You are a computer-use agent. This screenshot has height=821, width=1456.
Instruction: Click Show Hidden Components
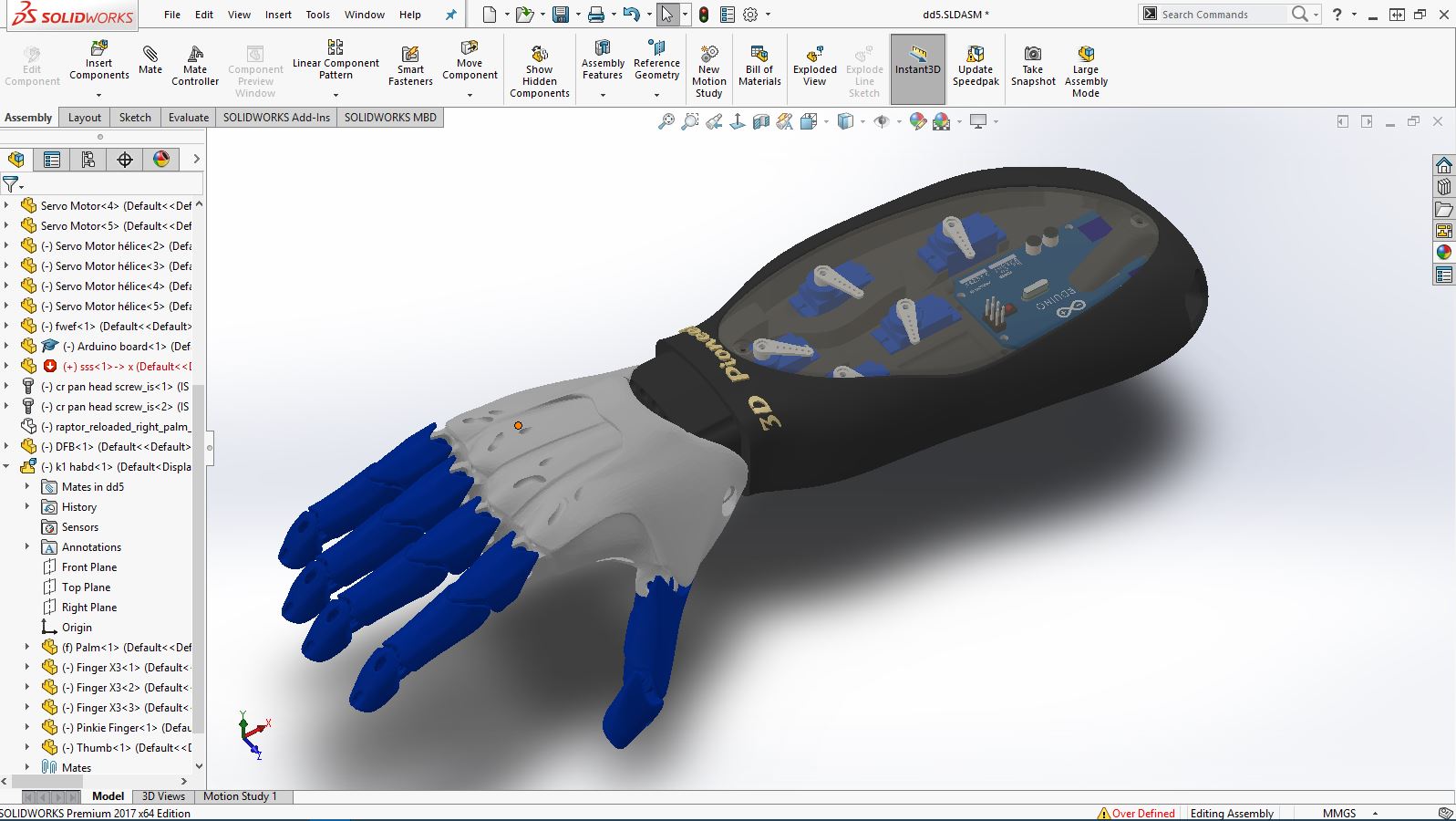click(539, 71)
